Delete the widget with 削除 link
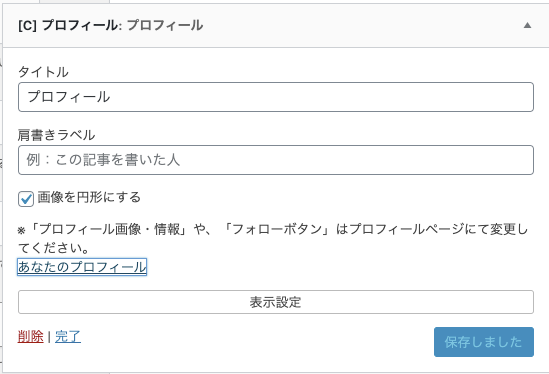 pos(30,336)
